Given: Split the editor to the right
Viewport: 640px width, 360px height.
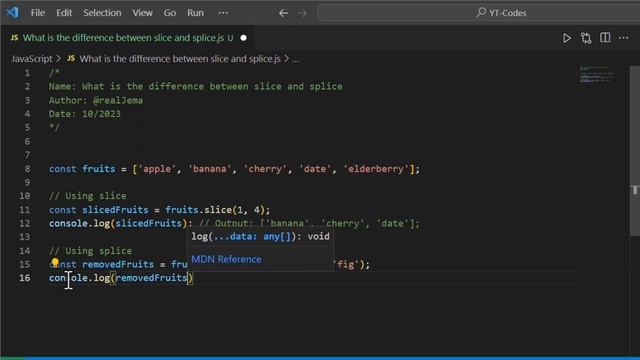Looking at the screenshot, I should tap(605, 38).
